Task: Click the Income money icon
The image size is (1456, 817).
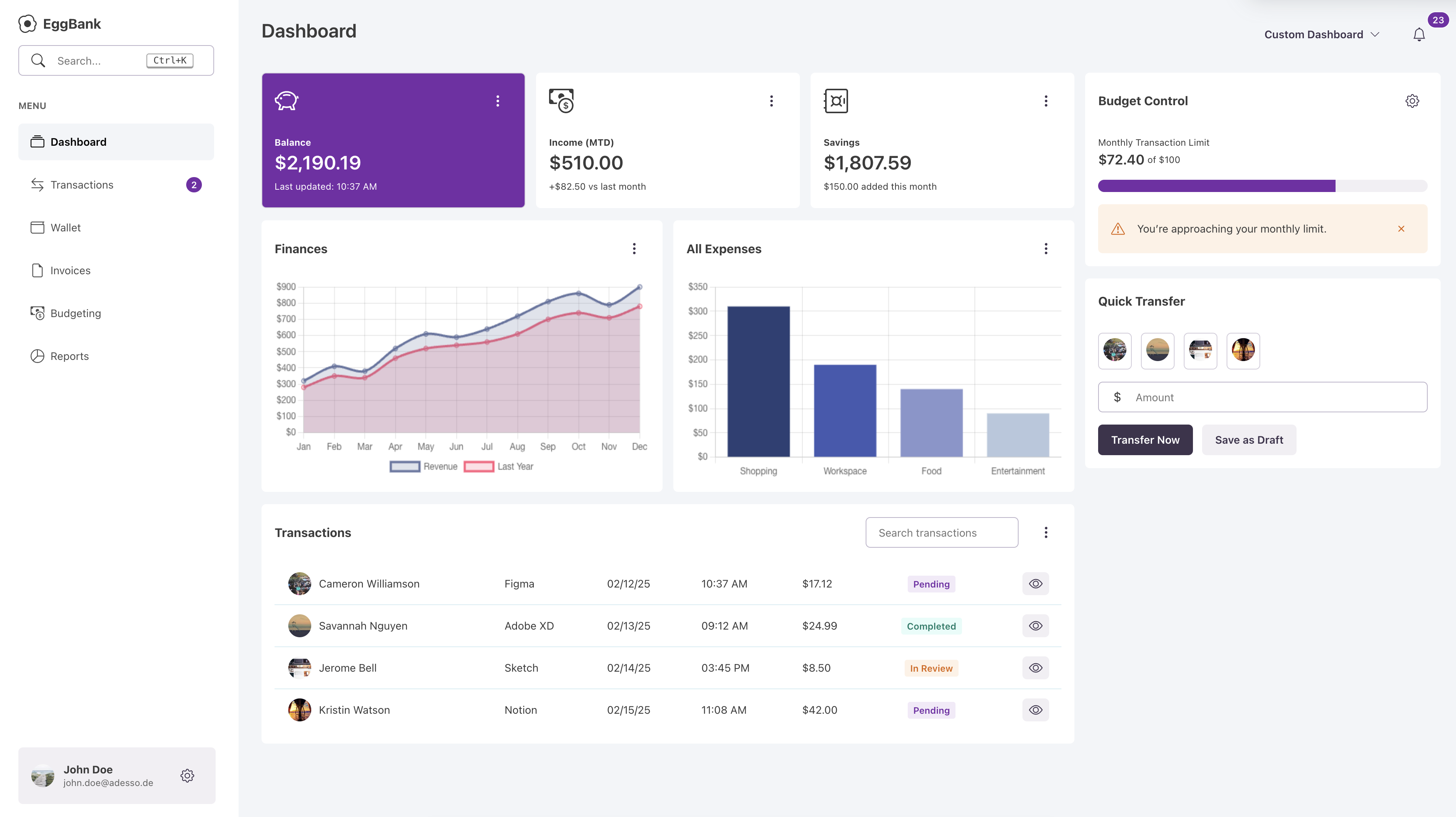Action: tap(561, 101)
